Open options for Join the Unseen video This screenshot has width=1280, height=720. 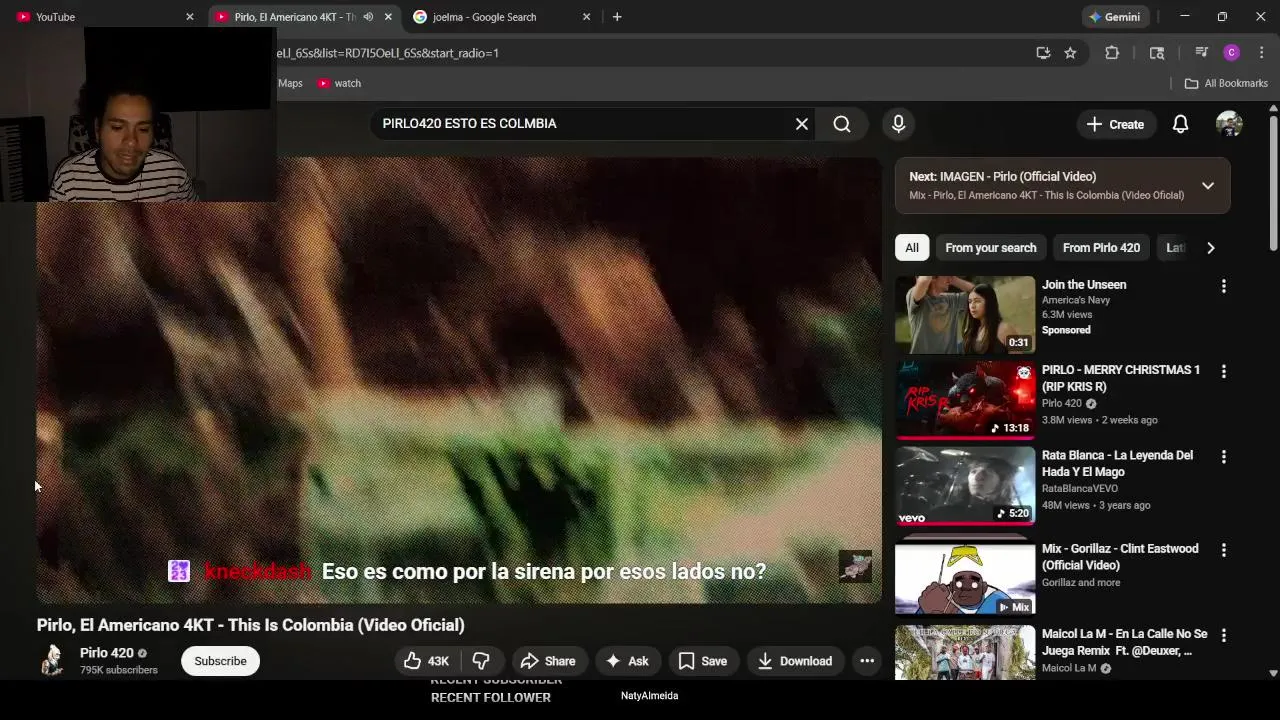click(x=1223, y=286)
